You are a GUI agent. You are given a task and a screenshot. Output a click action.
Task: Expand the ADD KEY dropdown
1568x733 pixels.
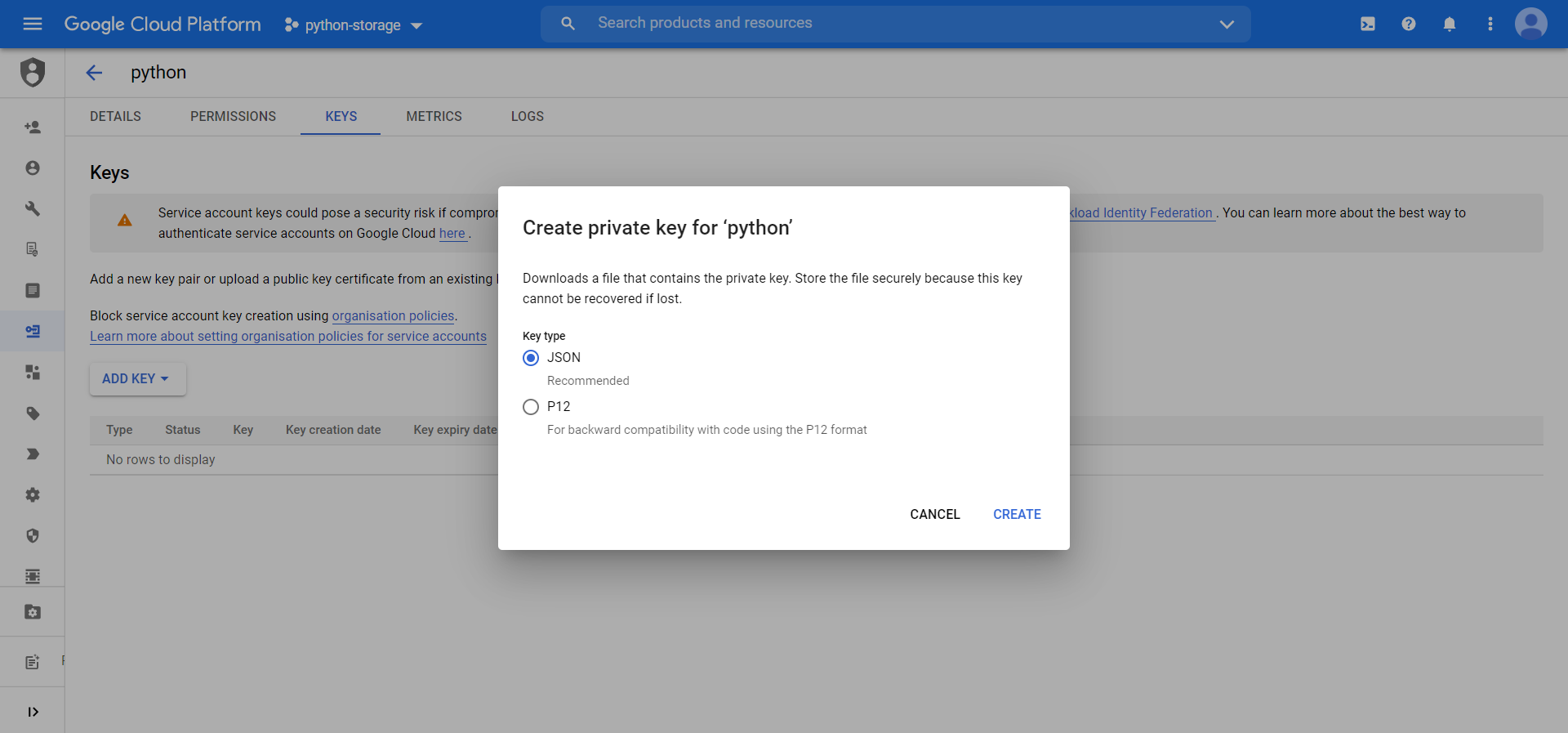point(137,379)
